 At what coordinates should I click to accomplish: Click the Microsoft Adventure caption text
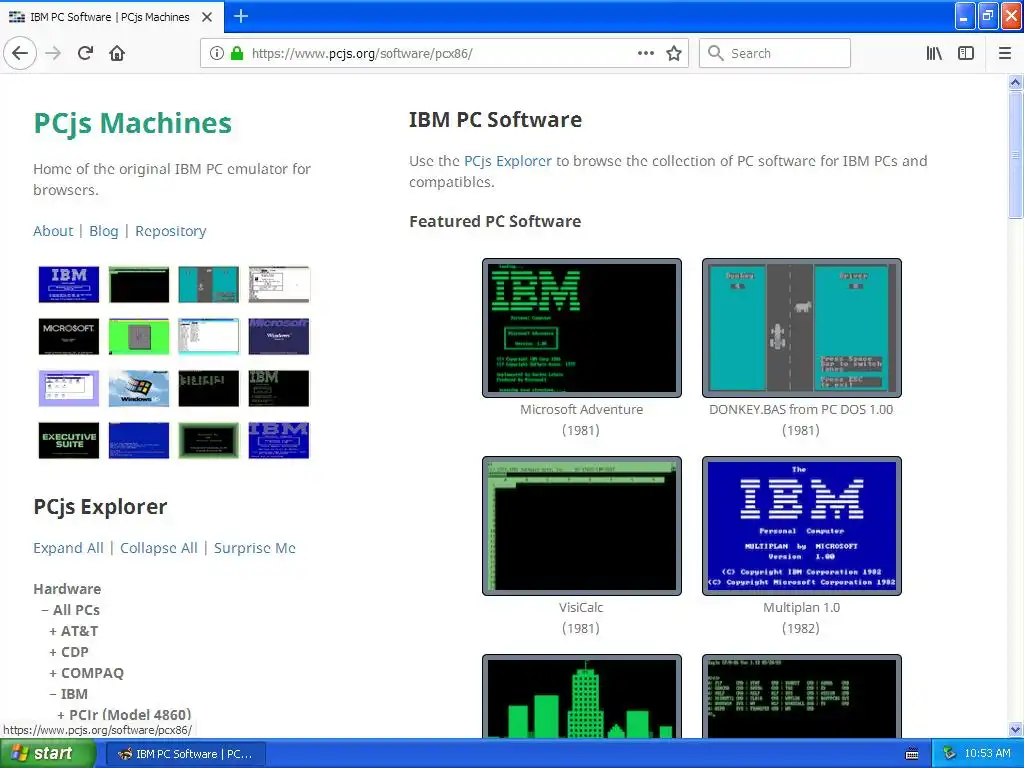(x=581, y=409)
